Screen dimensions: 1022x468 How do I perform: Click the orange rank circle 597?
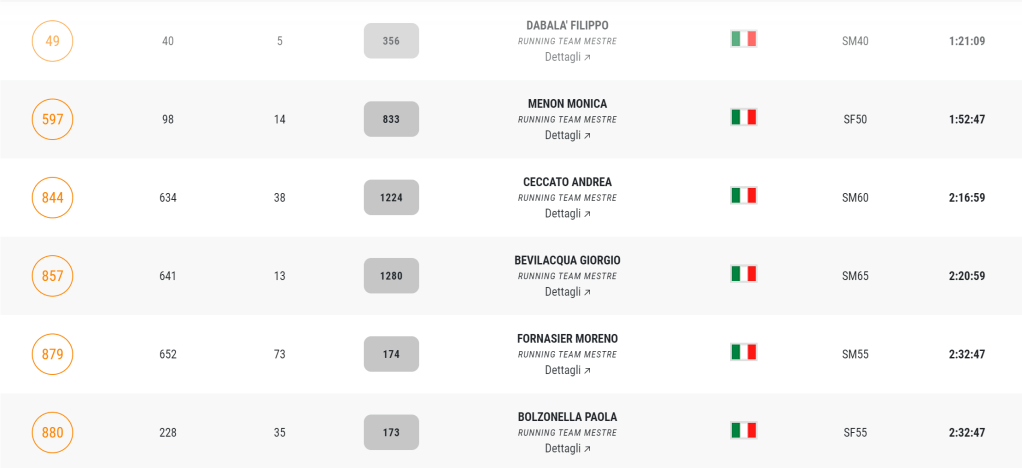coord(53,119)
